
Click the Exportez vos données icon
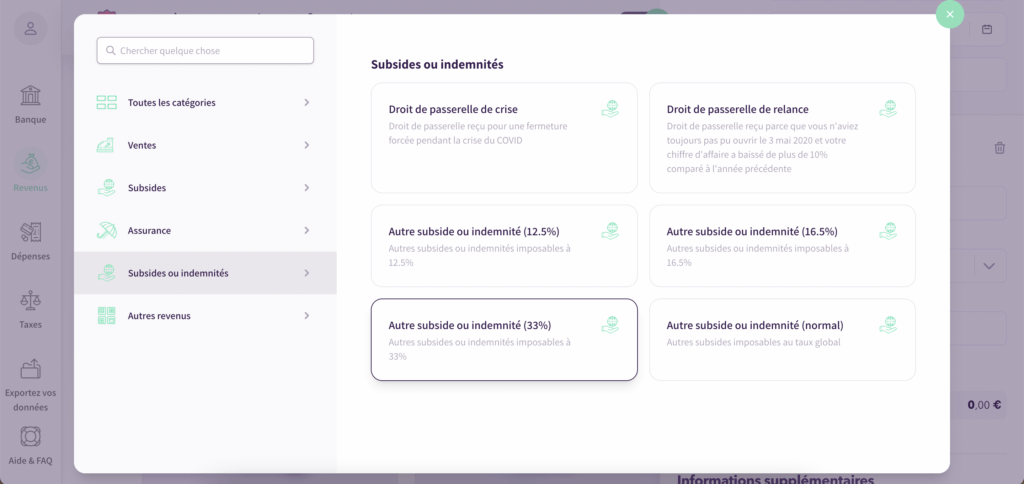(30, 369)
